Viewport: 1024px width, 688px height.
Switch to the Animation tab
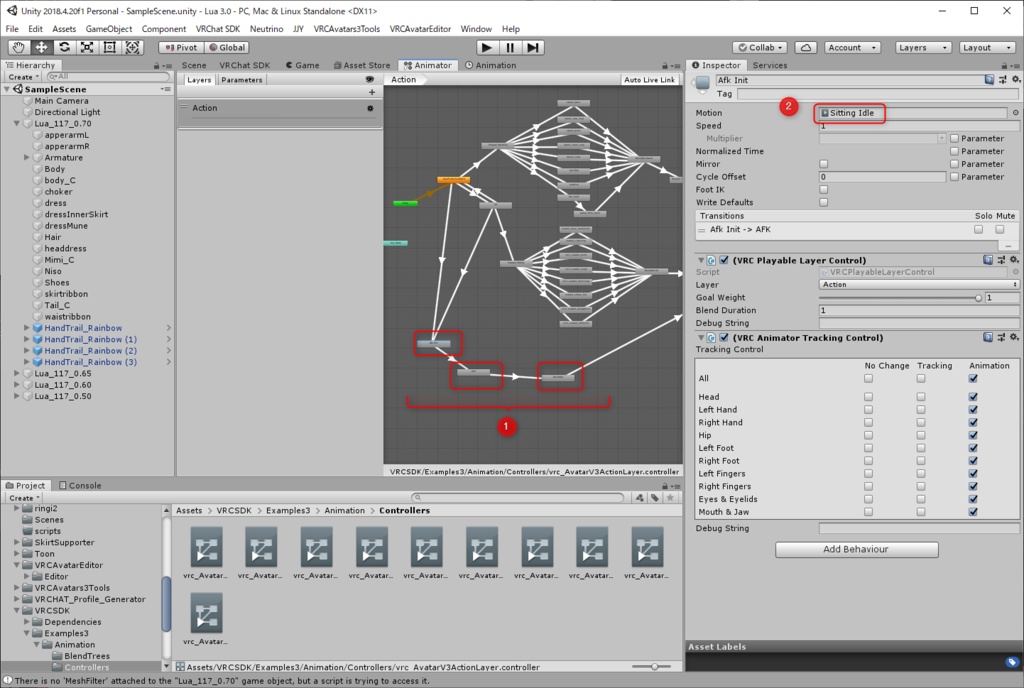click(490, 65)
